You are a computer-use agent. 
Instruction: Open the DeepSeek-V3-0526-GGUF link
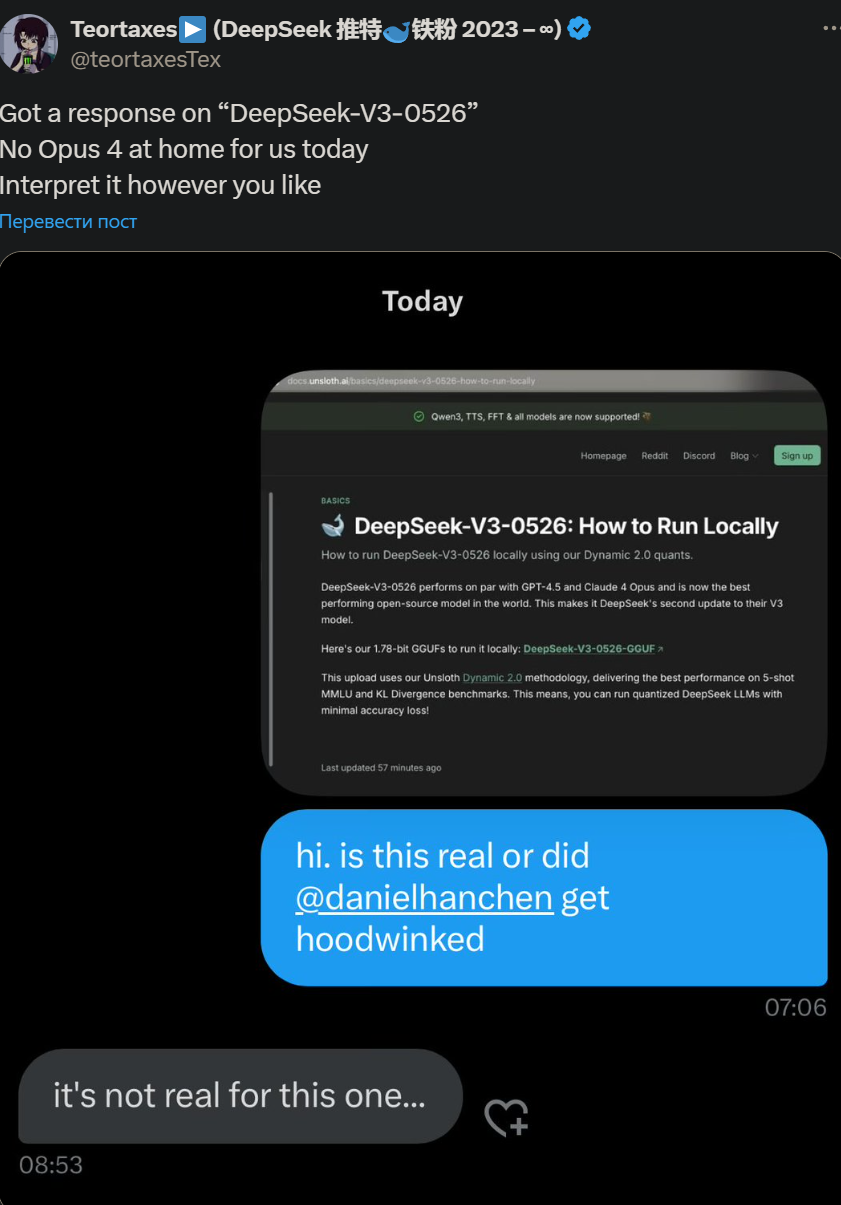coord(589,649)
